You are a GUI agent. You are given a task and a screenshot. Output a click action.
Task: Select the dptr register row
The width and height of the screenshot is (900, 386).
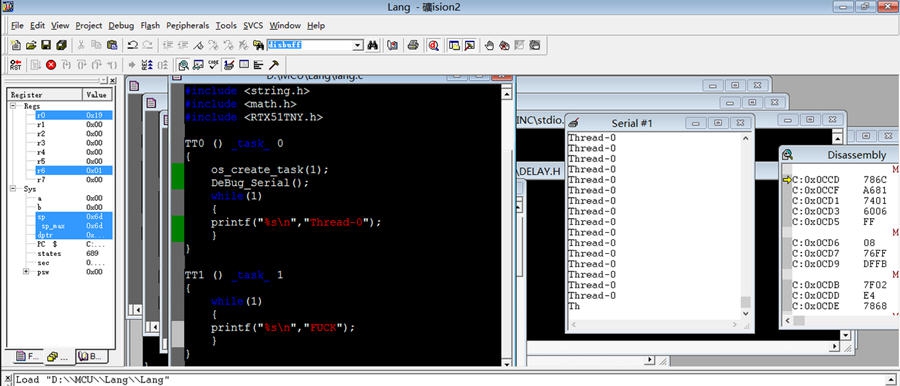[x=73, y=235]
